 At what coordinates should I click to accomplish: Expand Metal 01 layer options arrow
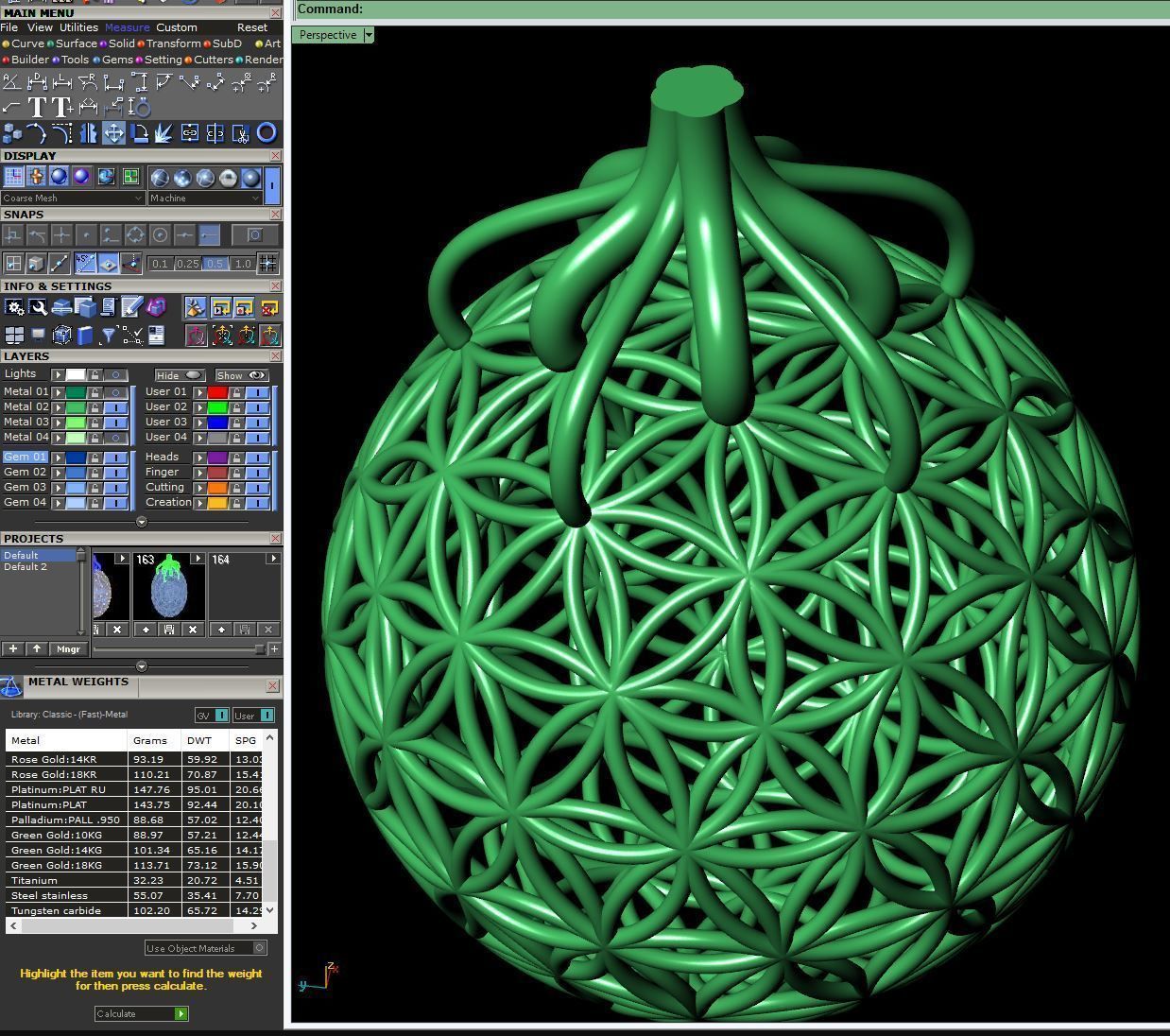pyautogui.click(x=58, y=392)
